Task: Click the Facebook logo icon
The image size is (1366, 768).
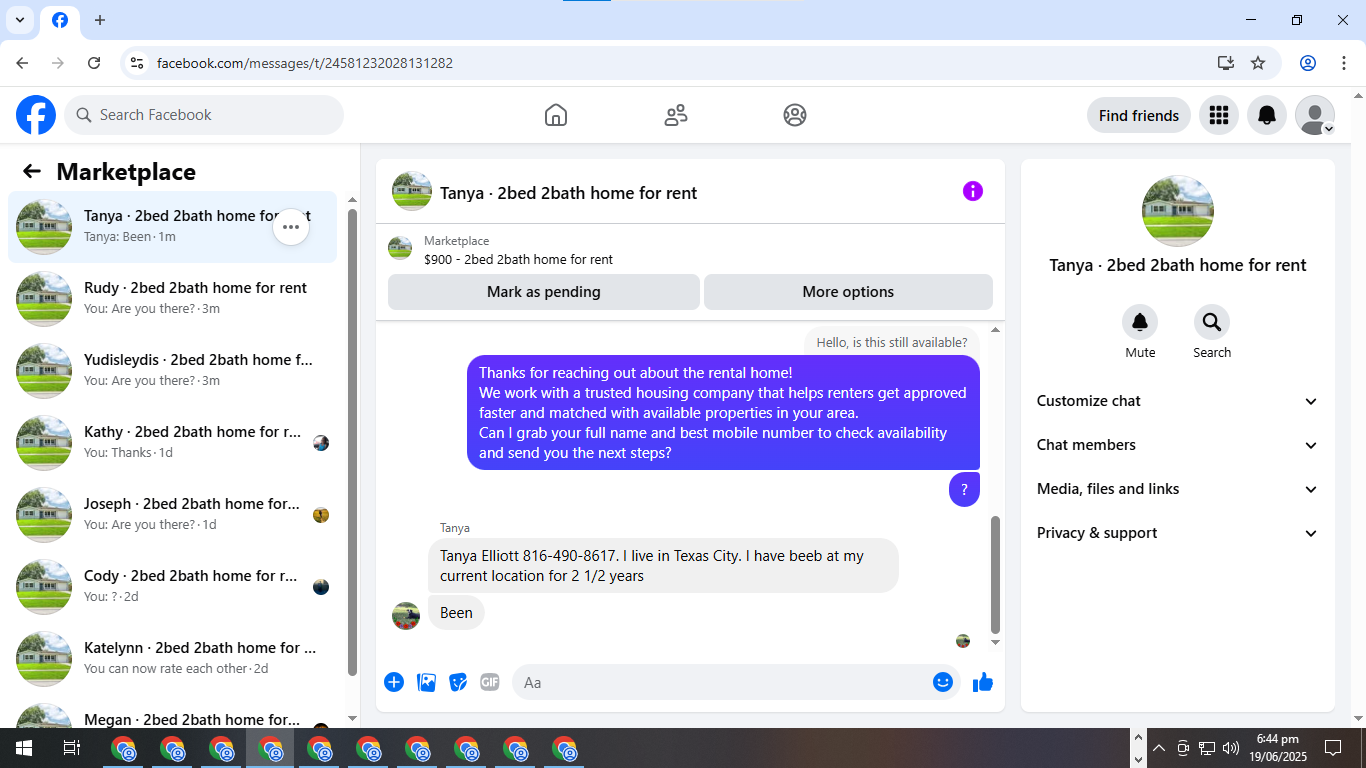Action: tap(36, 115)
